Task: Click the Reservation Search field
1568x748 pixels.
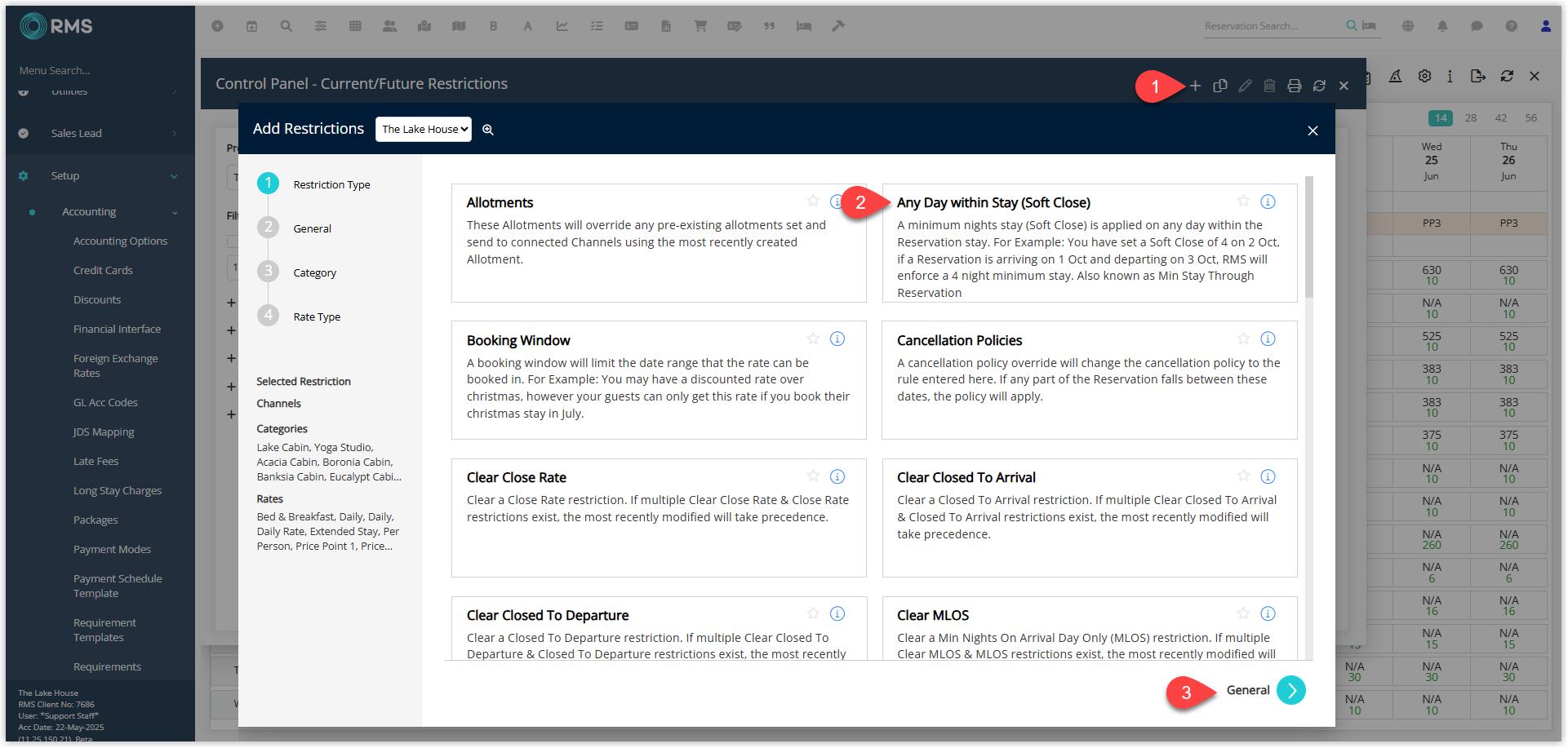Action: tap(1272, 26)
